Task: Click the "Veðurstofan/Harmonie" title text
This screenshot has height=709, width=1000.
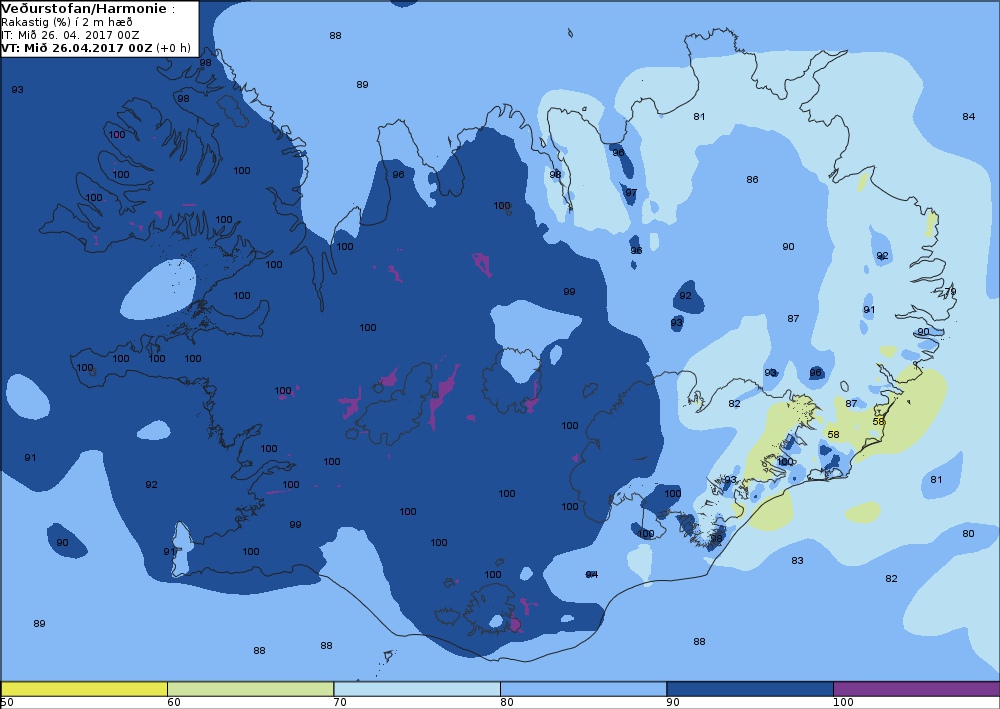Action: point(84,9)
